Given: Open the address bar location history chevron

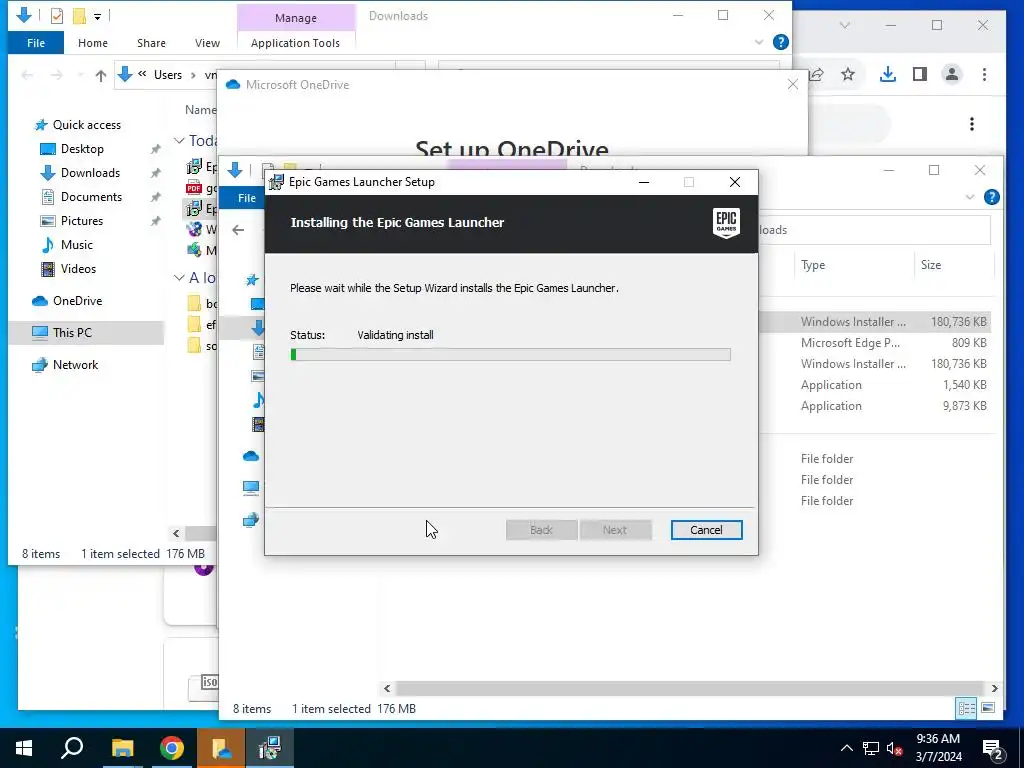Looking at the screenshot, I should pos(142,74).
